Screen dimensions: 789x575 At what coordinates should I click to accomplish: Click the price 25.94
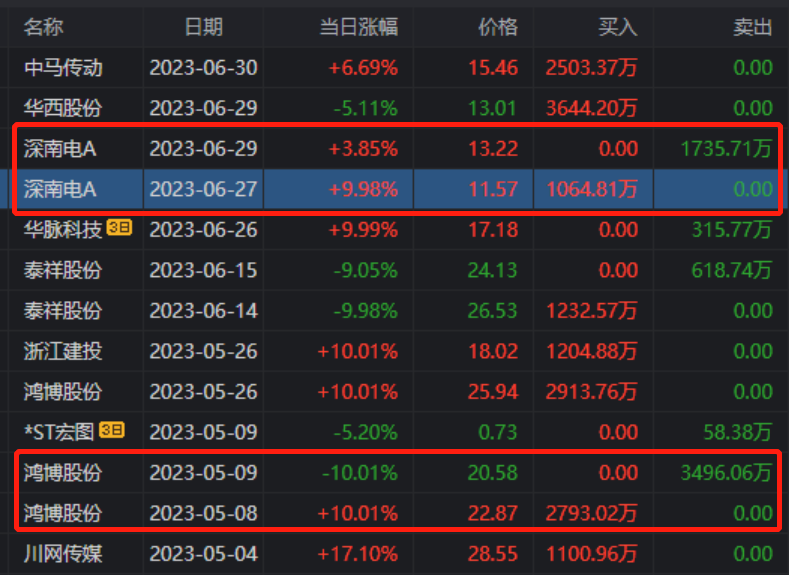coord(493,392)
